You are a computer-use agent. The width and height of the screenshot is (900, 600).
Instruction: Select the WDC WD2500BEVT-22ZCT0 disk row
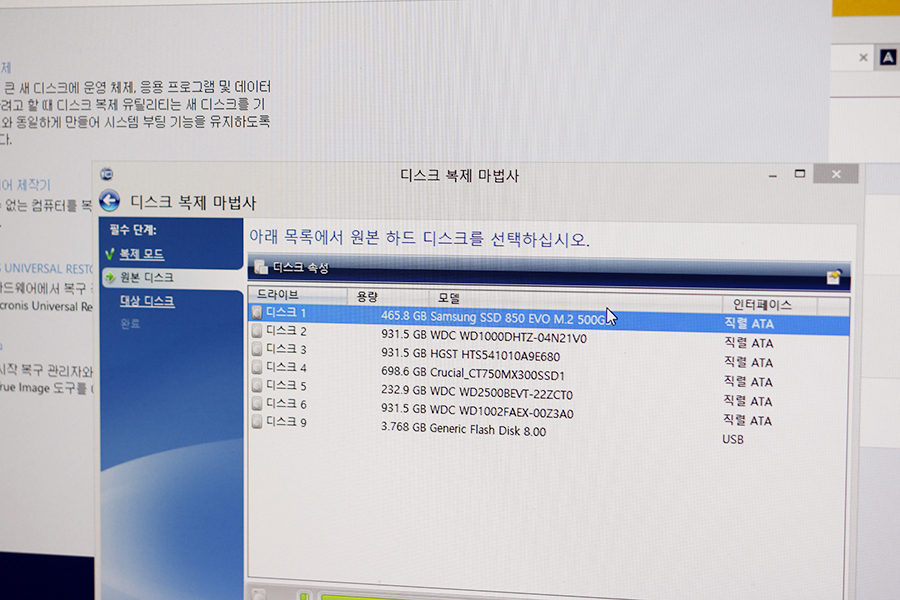click(470, 393)
